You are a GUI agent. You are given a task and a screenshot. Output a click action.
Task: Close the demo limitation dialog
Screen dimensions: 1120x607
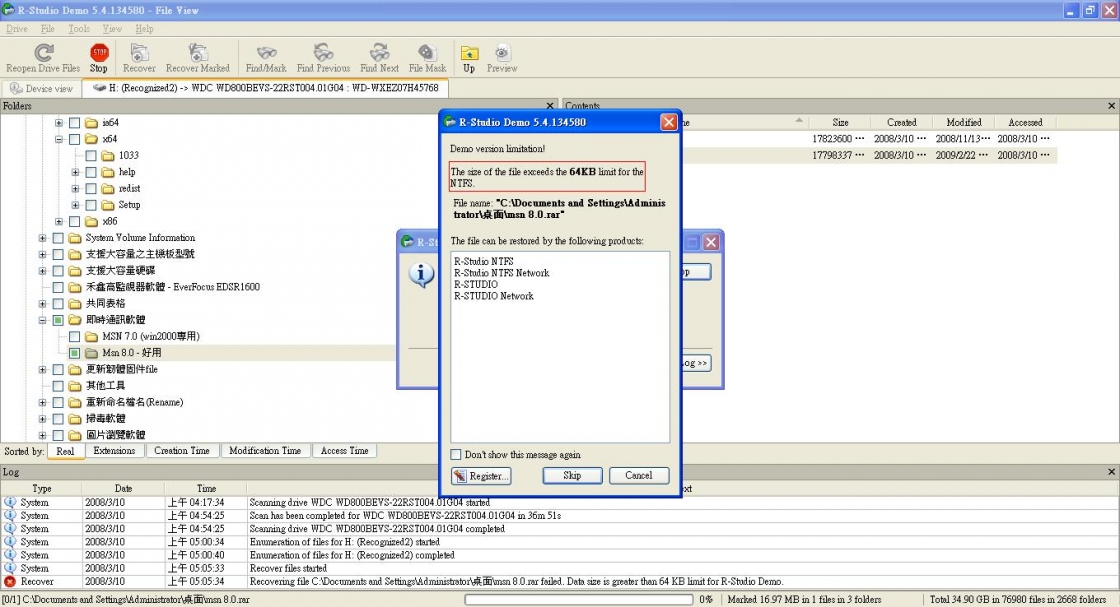pos(669,122)
